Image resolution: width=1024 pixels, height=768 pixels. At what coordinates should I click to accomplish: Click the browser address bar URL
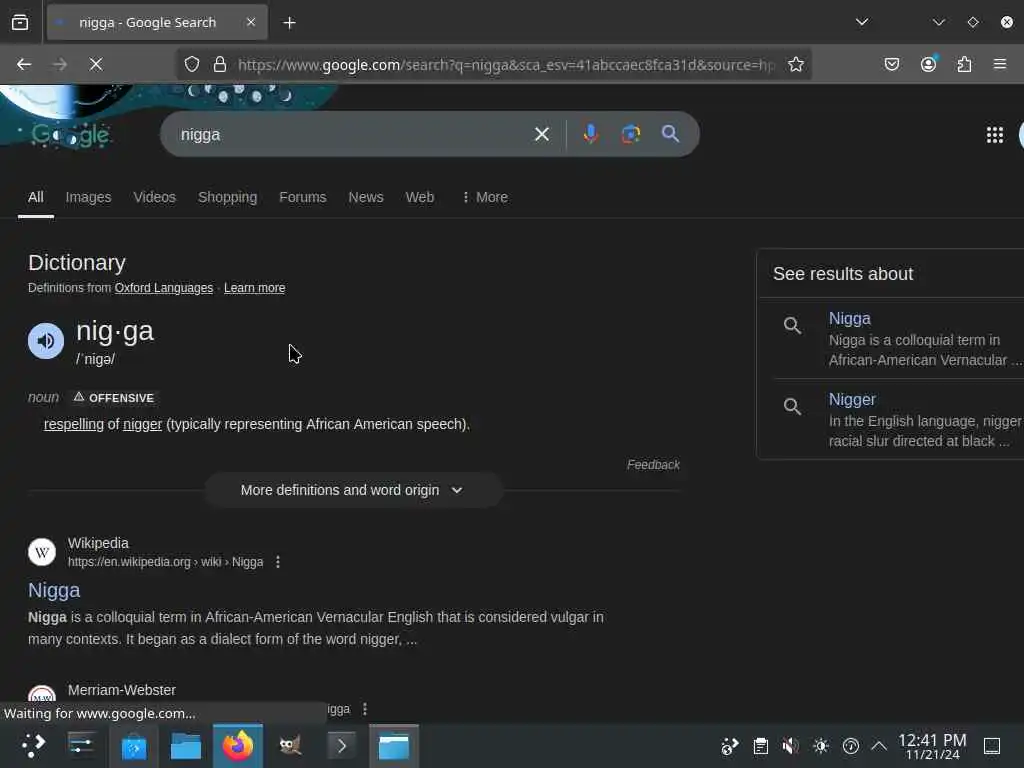(x=506, y=65)
